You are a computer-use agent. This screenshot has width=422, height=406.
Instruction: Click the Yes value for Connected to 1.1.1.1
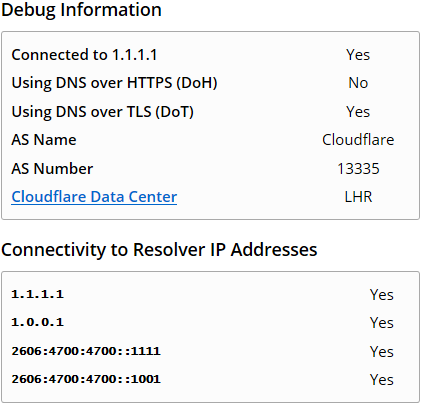pyautogui.click(x=358, y=55)
